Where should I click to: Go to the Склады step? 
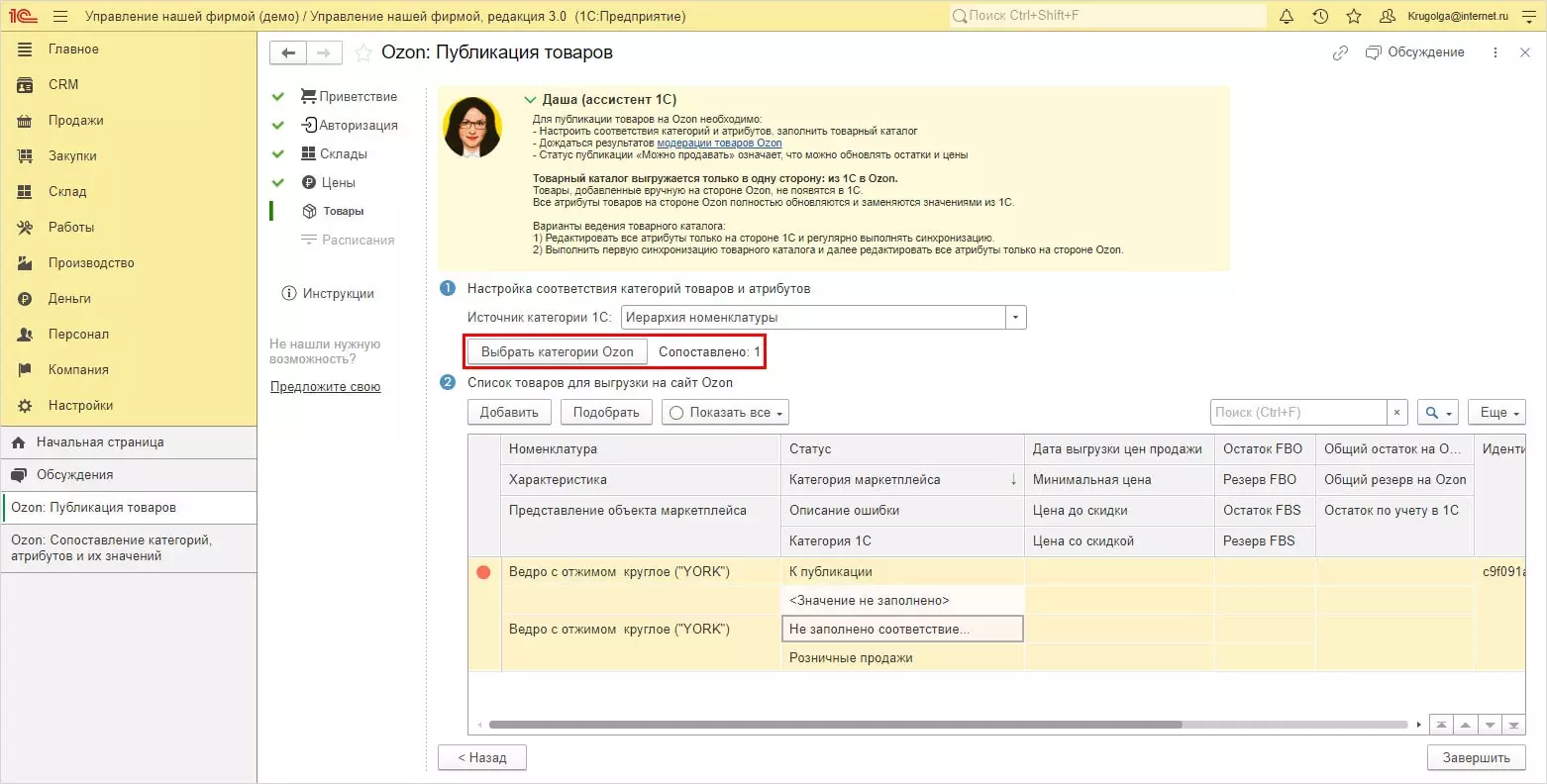click(335, 154)
